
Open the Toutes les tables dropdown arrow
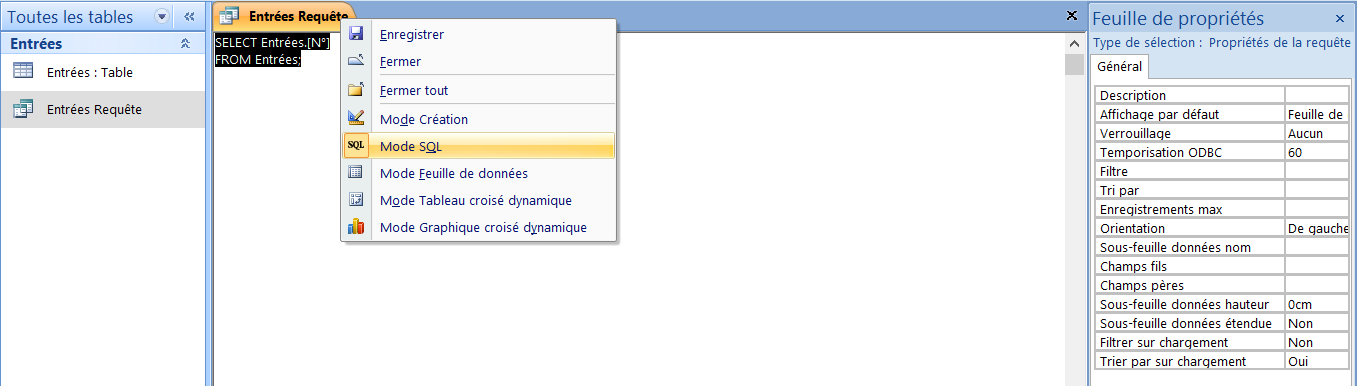[163, 17]
